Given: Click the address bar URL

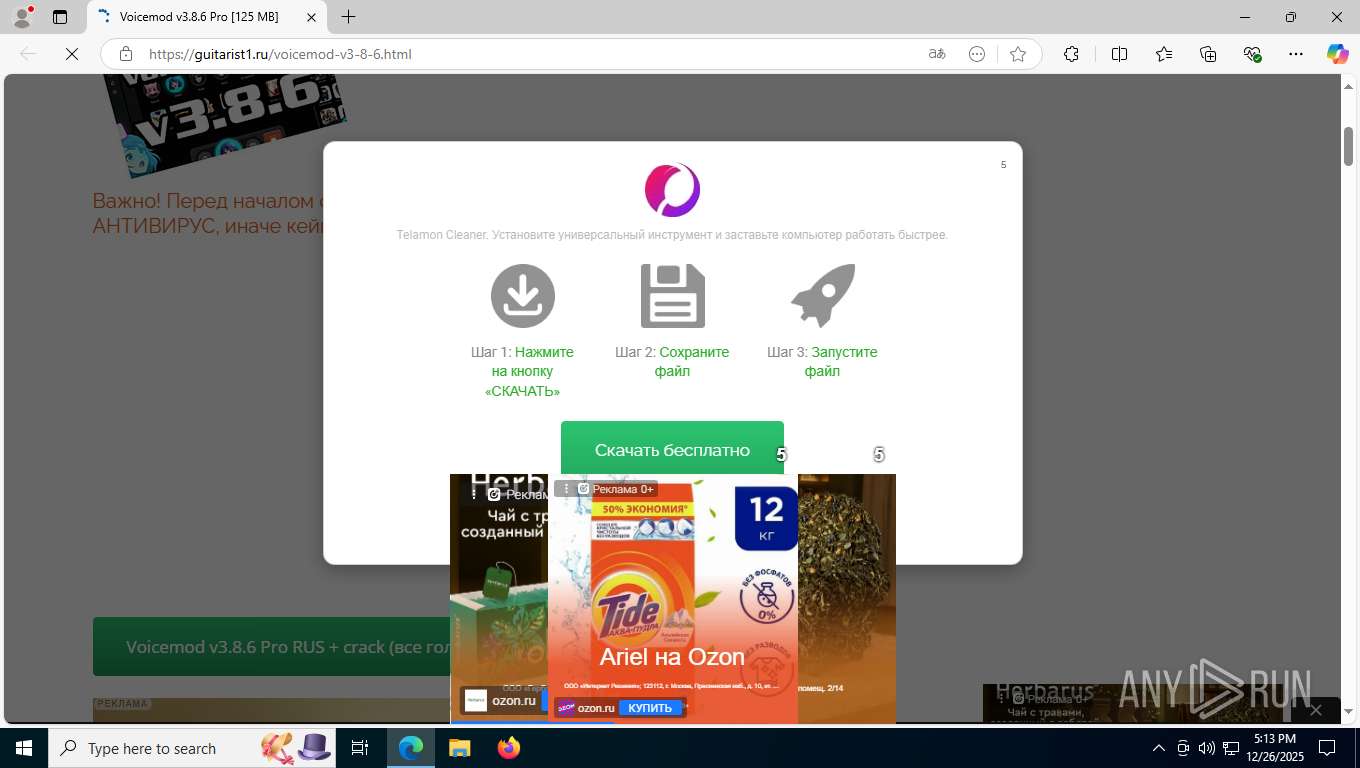Looking at the screenshot, I should 280,54.
